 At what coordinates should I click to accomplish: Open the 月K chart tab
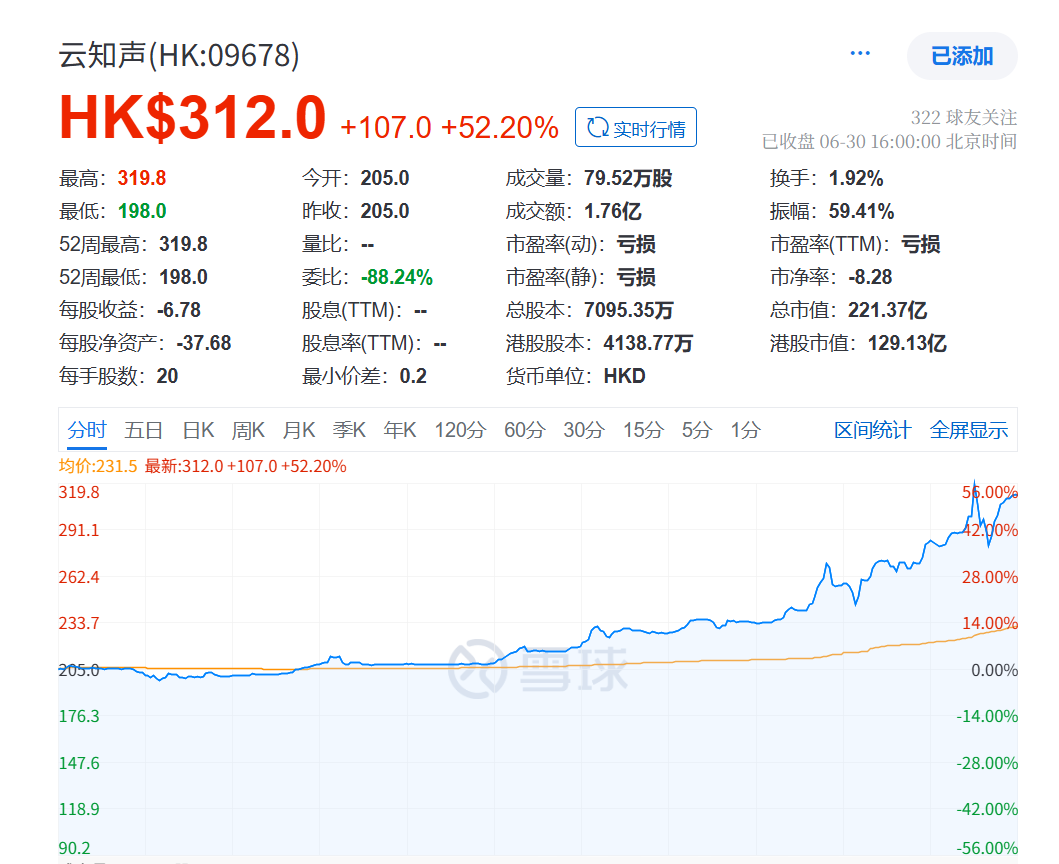(x=299, y=430)
